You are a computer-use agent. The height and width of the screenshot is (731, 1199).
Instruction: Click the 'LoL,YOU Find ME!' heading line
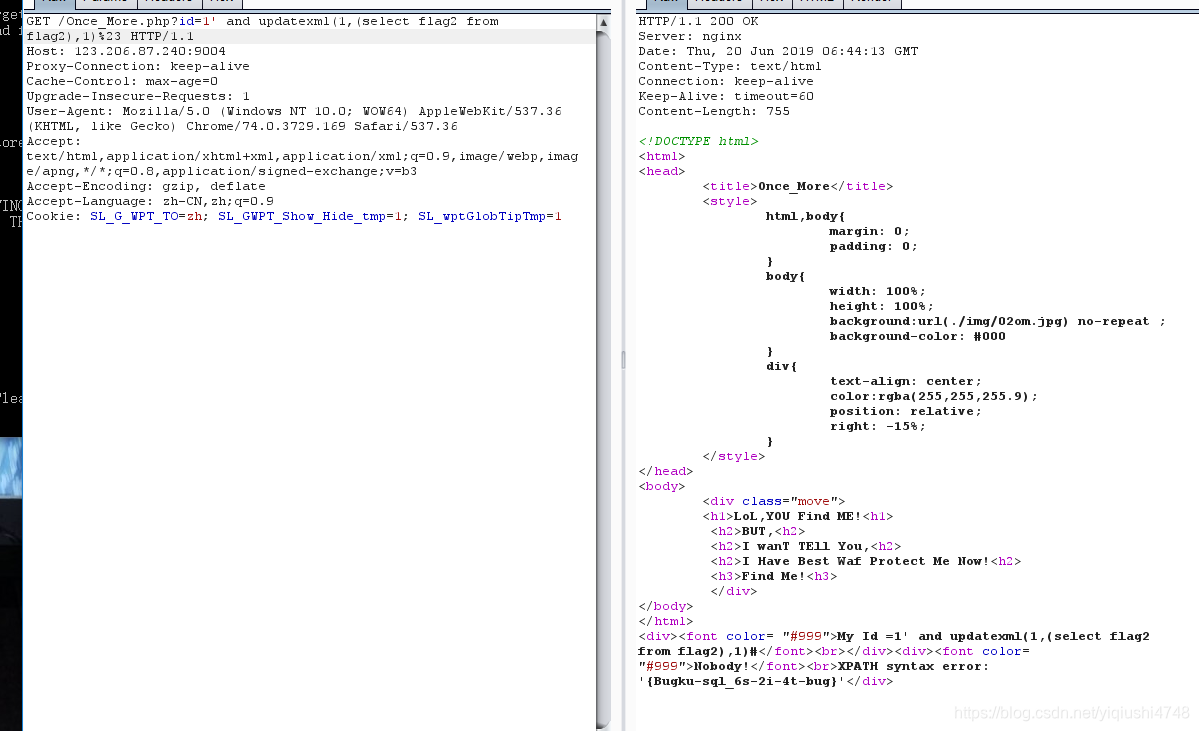click(798, 516)
